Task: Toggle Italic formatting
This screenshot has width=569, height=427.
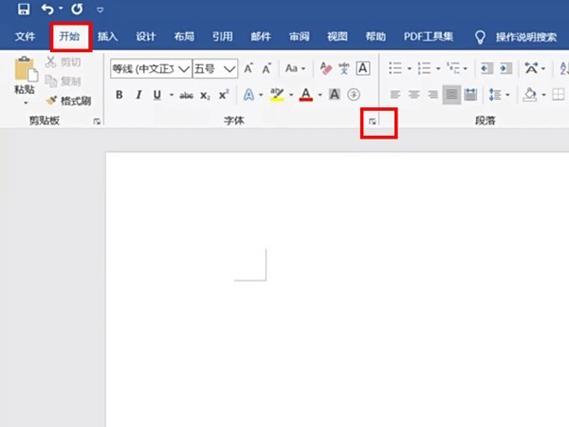Action: pyautogui.click(x=138, y=95)
